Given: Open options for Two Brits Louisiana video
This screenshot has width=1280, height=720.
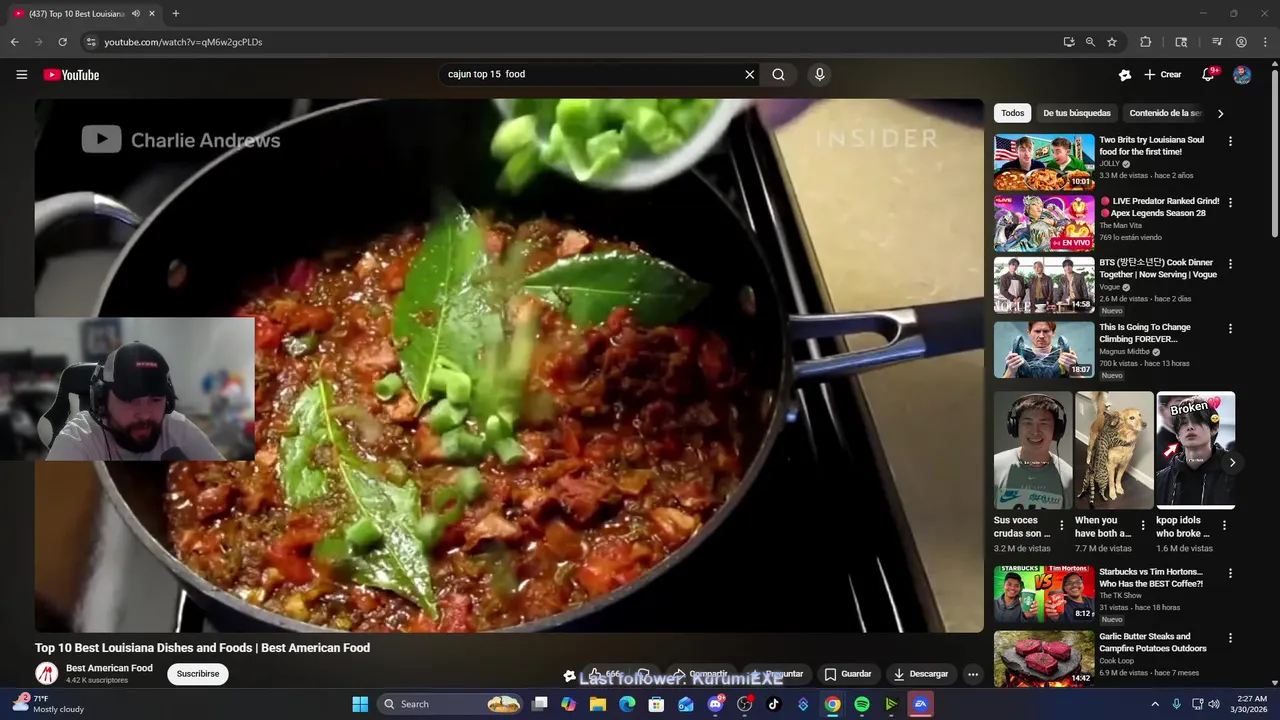Looking at the screenshot, I should click(1230, 142).
